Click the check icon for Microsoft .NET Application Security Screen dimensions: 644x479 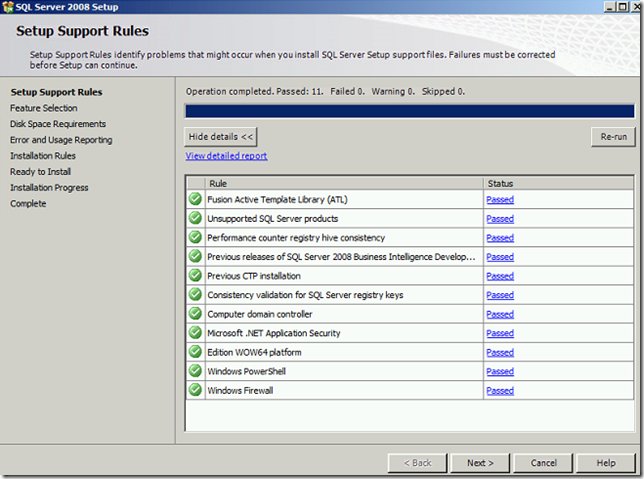tap(196, 333)
